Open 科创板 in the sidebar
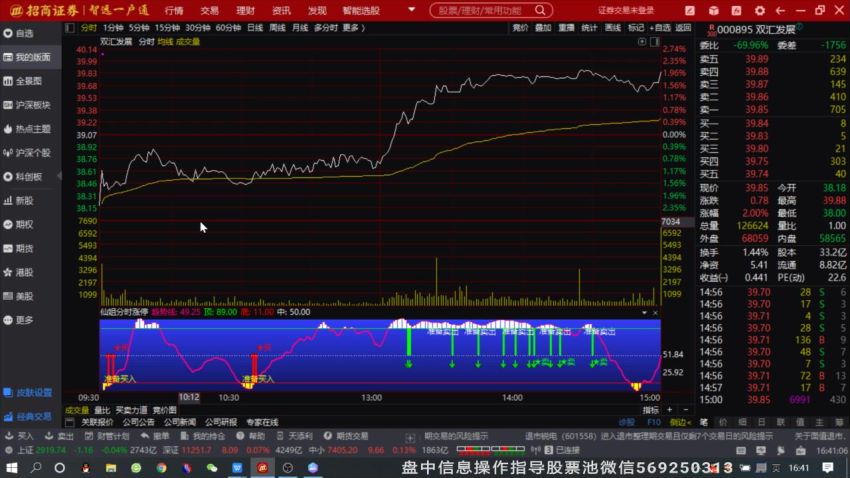Image resolution: width=850 pixels, height=478 pixels. (x=23, y=177)
